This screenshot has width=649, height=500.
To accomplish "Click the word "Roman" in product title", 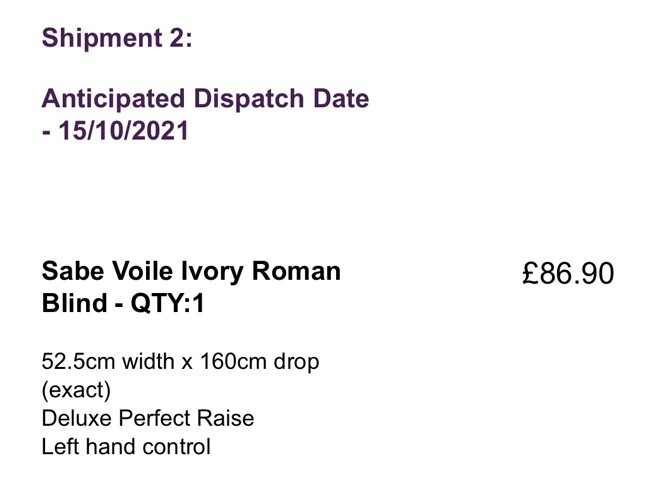I will pos(299,271).
